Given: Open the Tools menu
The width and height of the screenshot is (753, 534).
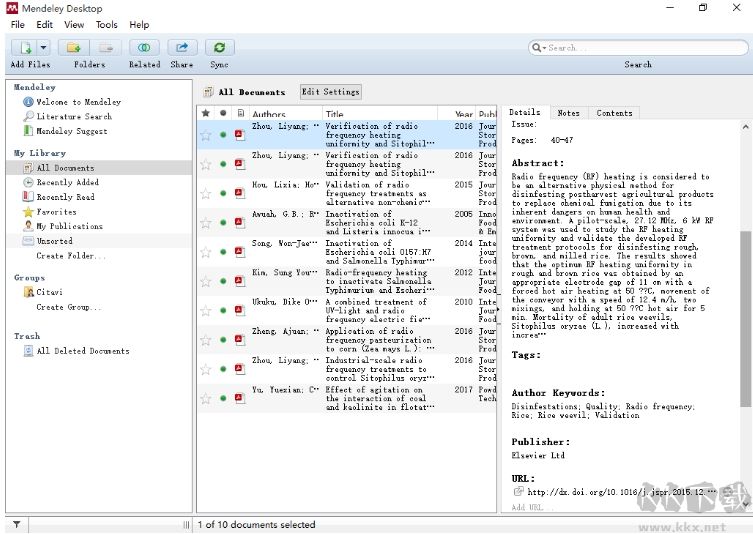Looking at the screenshot, I should point(106,24).
